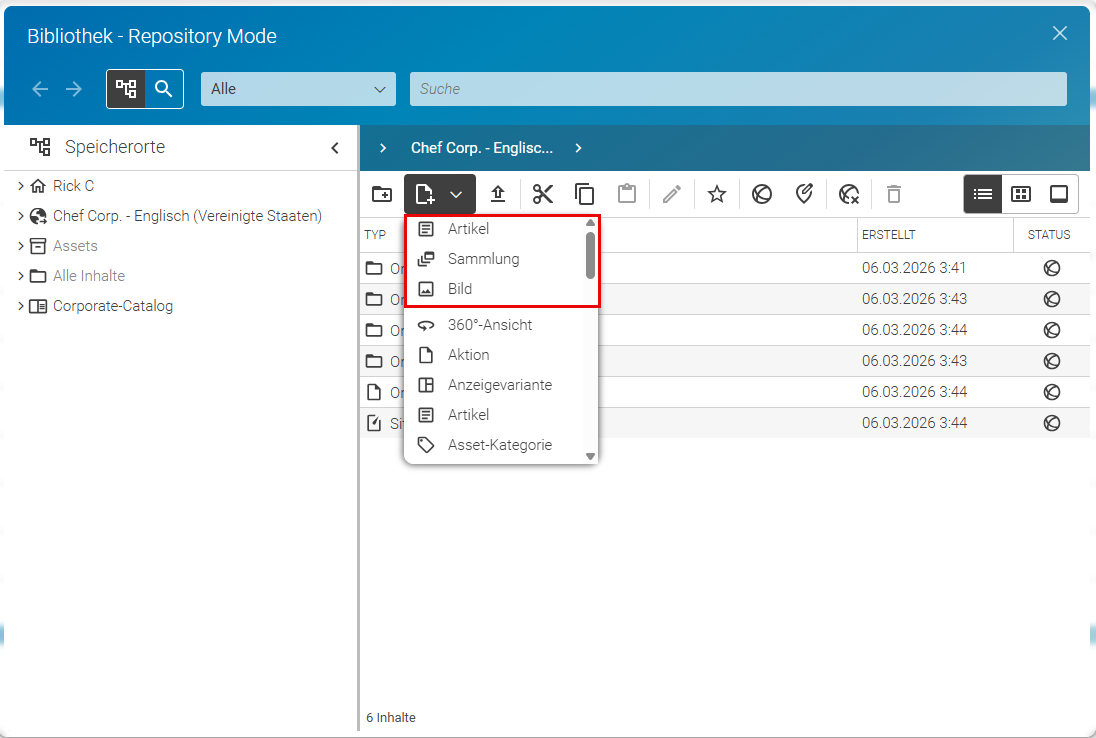Click the withdraw globe-with-x icon
Image resolution: width=1096 pixels, height=738 pixels.
(x=849, y=194)
